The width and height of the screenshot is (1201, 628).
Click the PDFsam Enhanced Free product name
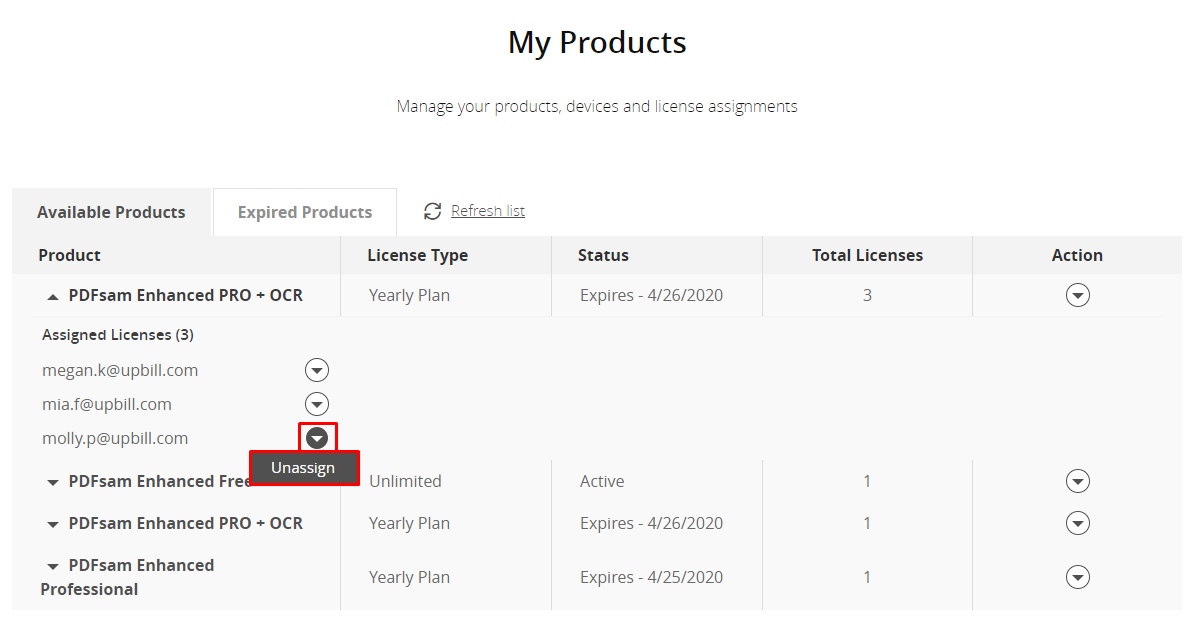(x=161, y=481)
